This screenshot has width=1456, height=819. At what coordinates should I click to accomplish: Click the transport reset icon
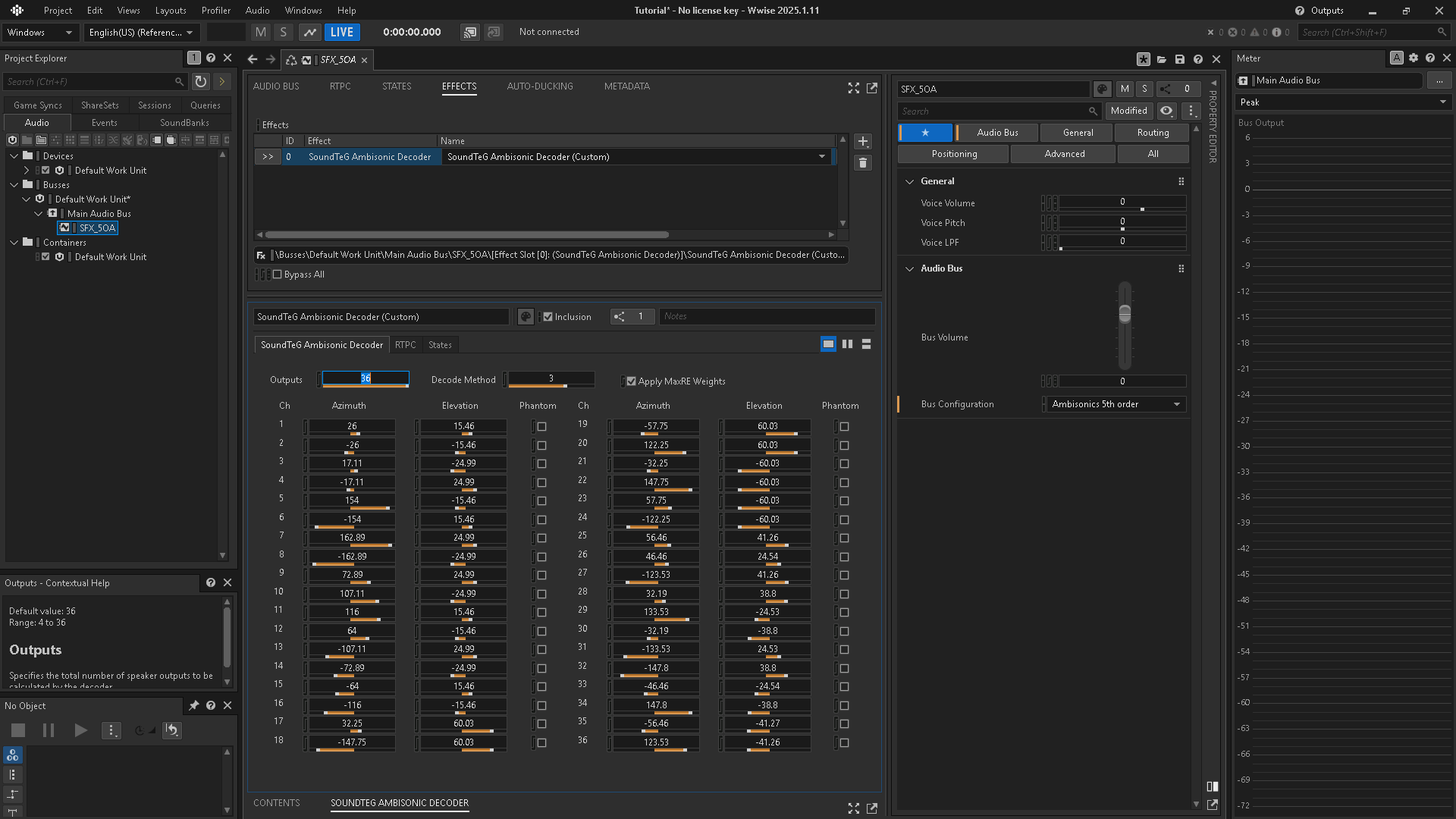point(172,730)
